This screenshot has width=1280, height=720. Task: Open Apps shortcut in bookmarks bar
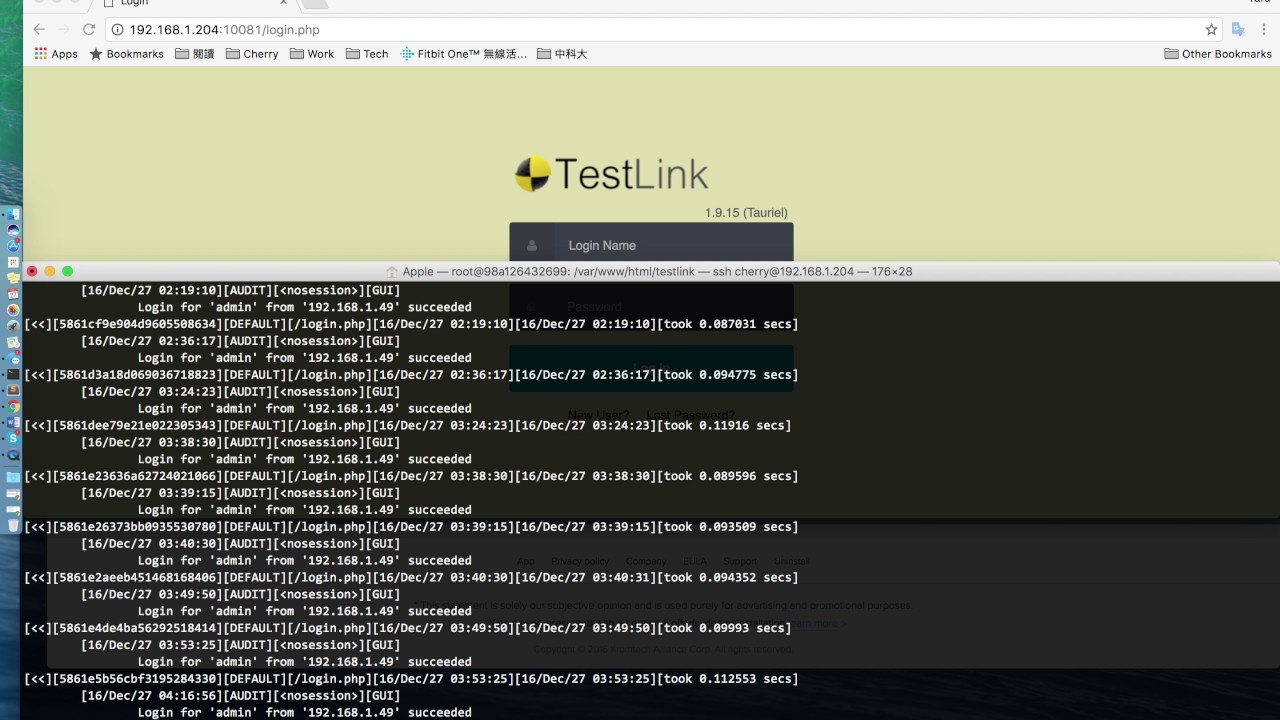click(56, 54)
